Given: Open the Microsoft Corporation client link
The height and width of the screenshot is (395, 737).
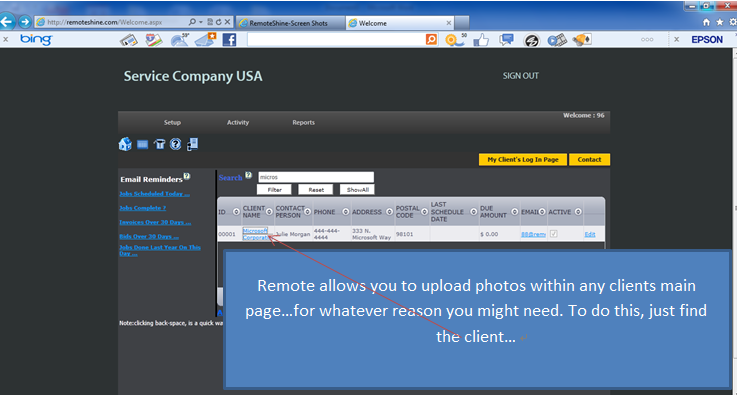Looking at the screenshot, I should (256, 234).
